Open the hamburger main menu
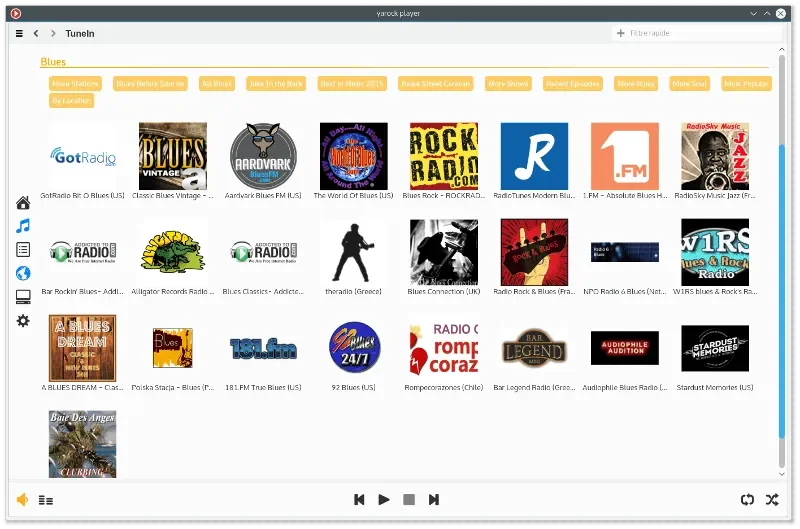Image resolution: width=800 pixels, height=529 pixels. (x=19, y=34)
